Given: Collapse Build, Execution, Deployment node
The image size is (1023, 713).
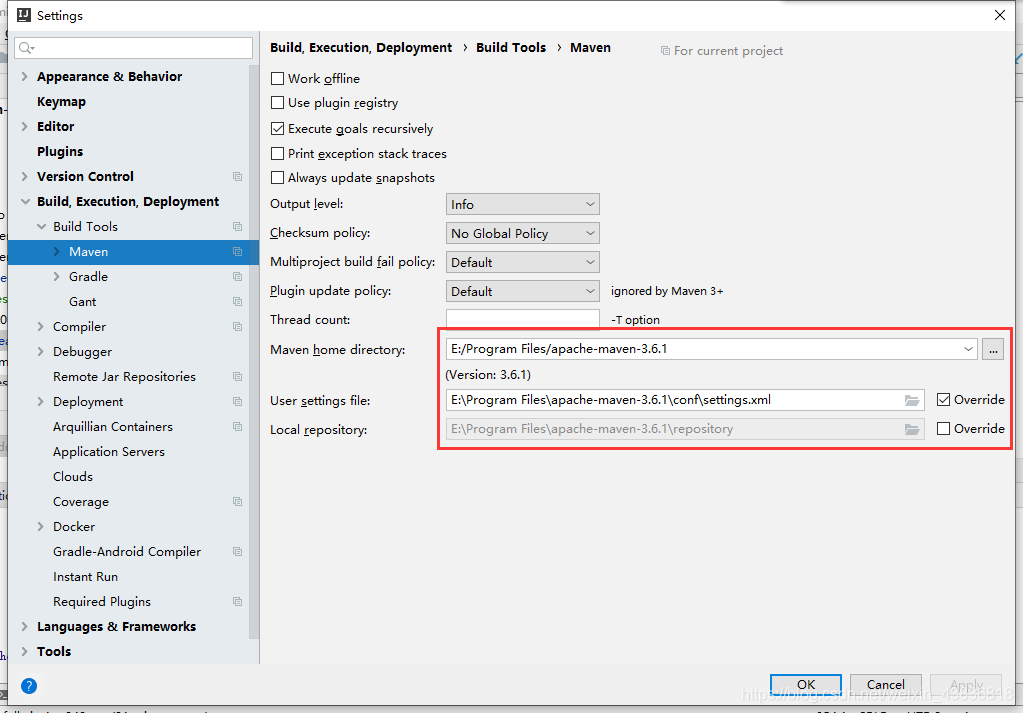Looking at the screenshot, I should pyautogui.click(x=25, y=202).
